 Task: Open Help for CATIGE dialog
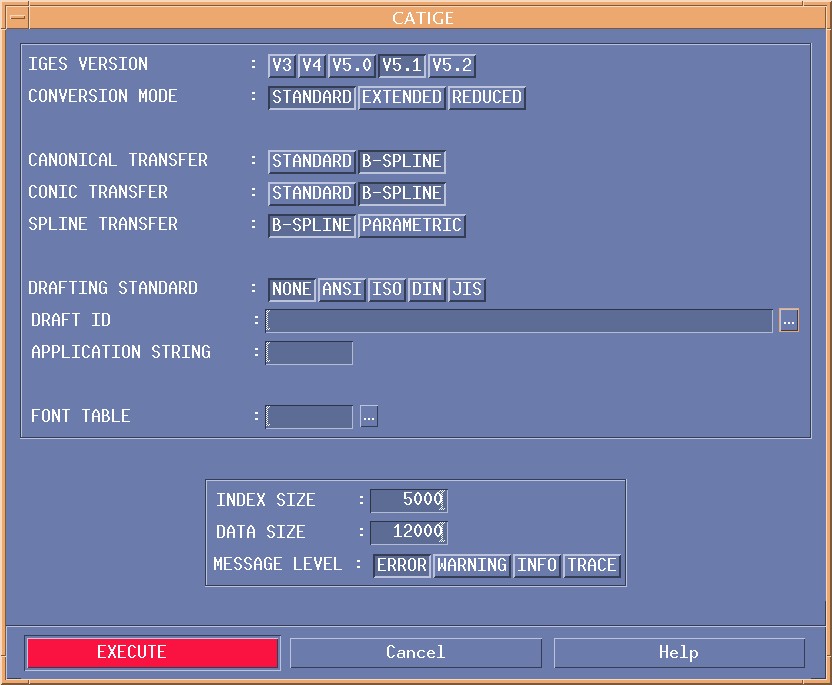pyautogui.click(x=679, y=653)
